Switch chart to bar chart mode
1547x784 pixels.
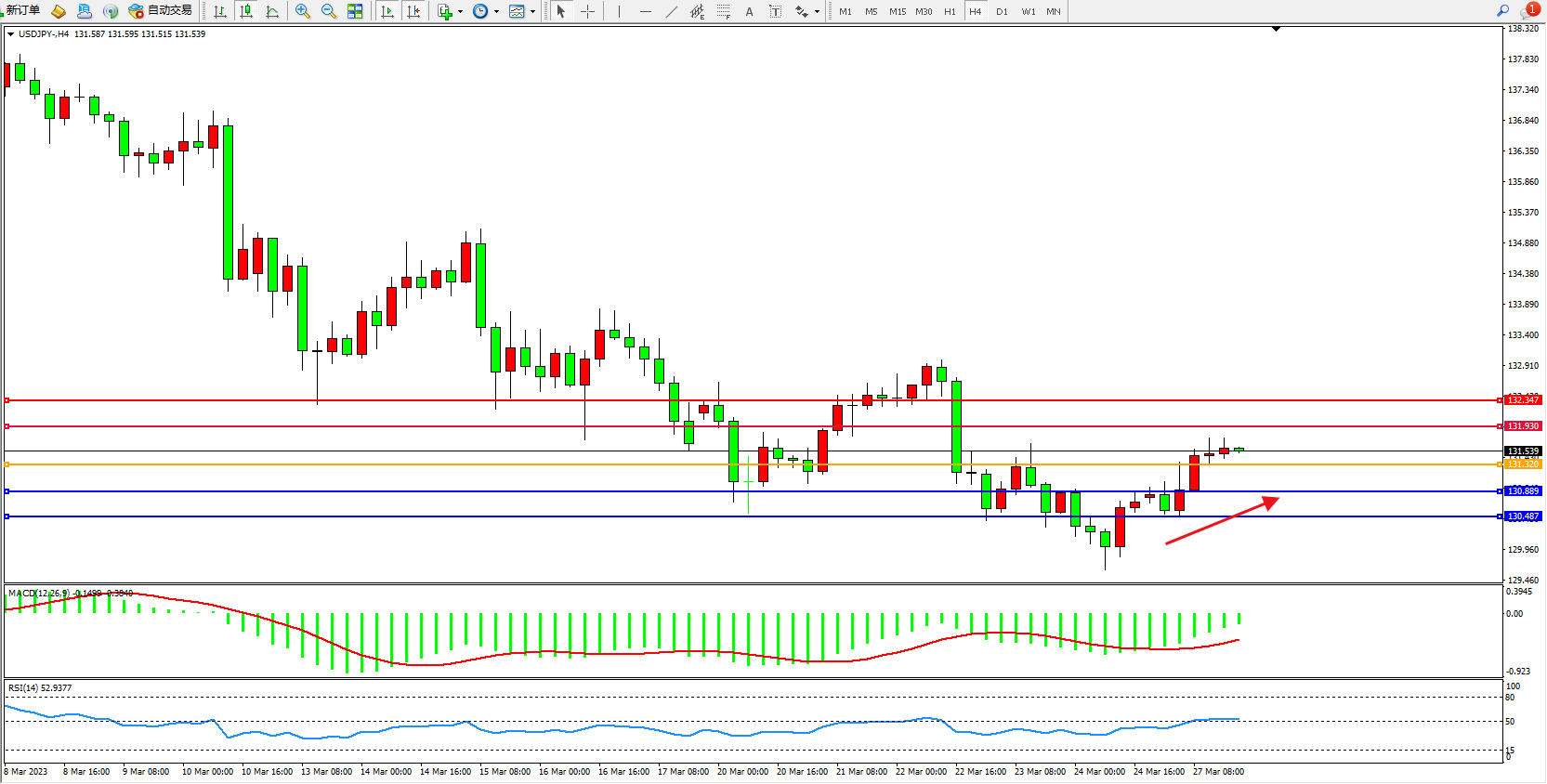click(220, 11)
